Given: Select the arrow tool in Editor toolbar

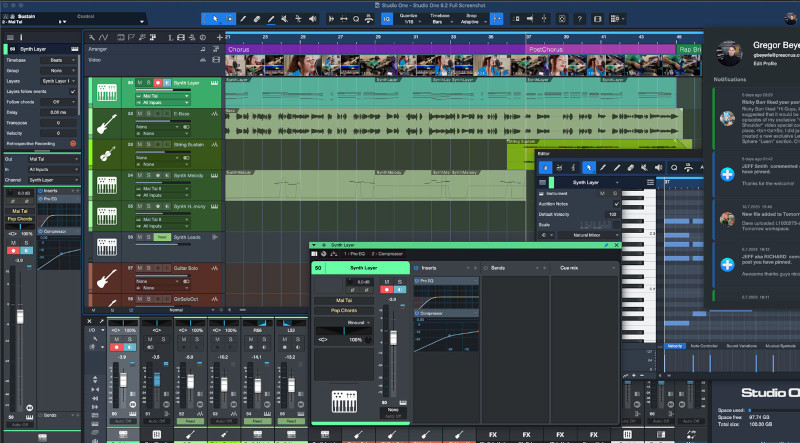Looking at the screenshot, I should 589,167.
